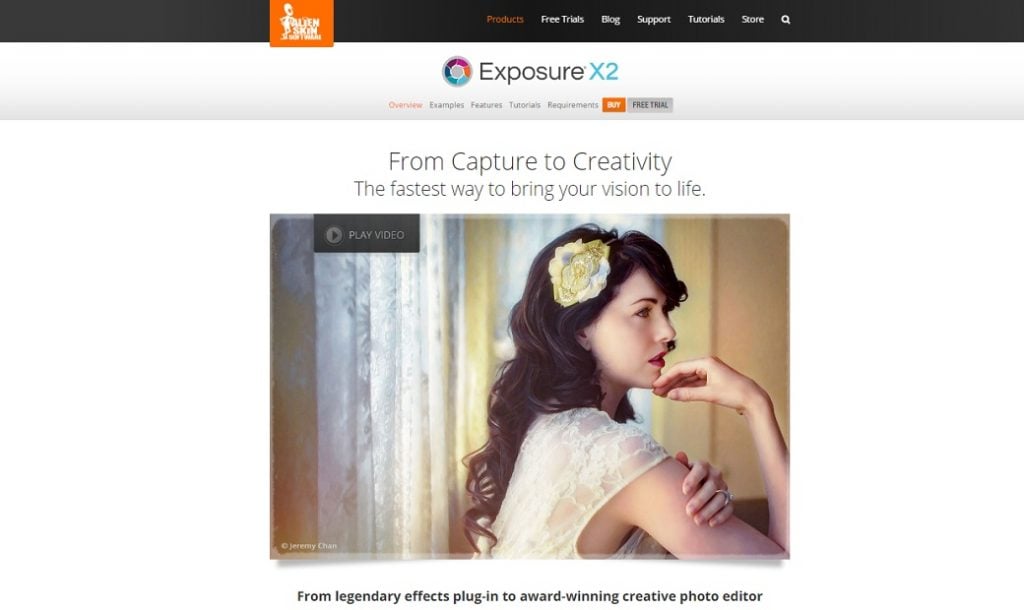Click the featured bride photograph
Screen dimensions: 1024x610
[x=530, y=383]
